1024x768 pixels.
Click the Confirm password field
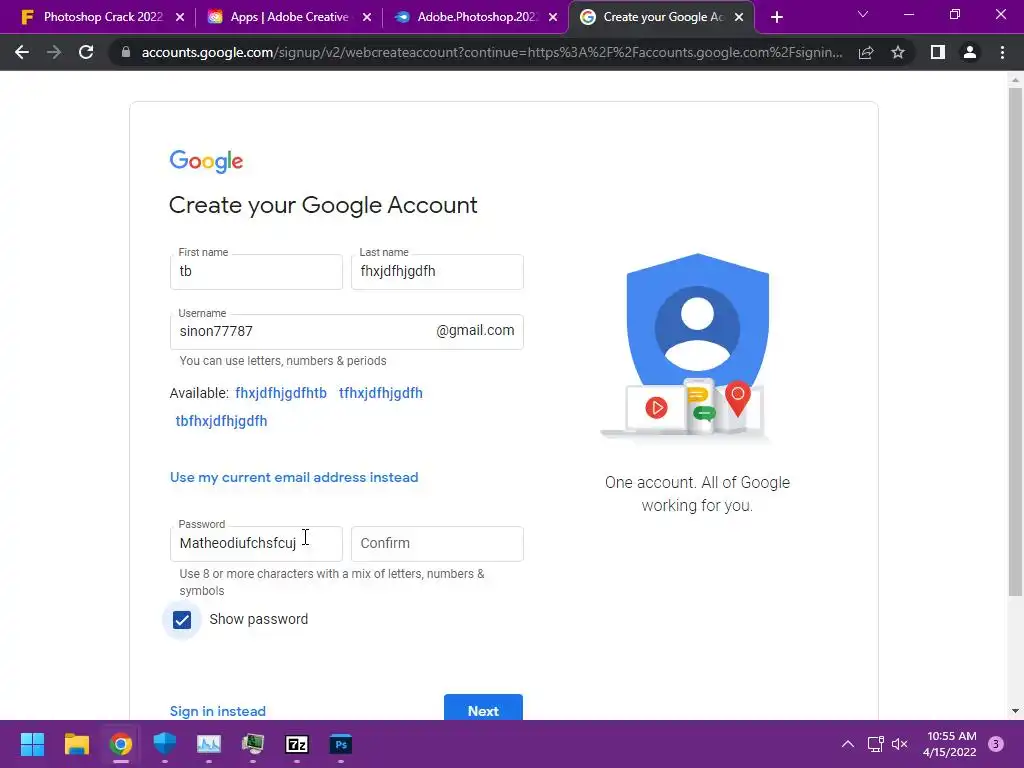pyautogui.click(x=437, y=543)
